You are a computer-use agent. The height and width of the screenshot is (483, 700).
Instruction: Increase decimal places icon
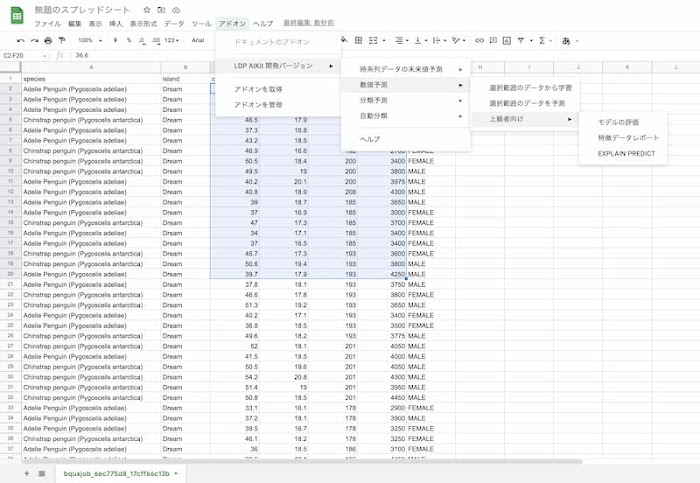tap(156, 41)
